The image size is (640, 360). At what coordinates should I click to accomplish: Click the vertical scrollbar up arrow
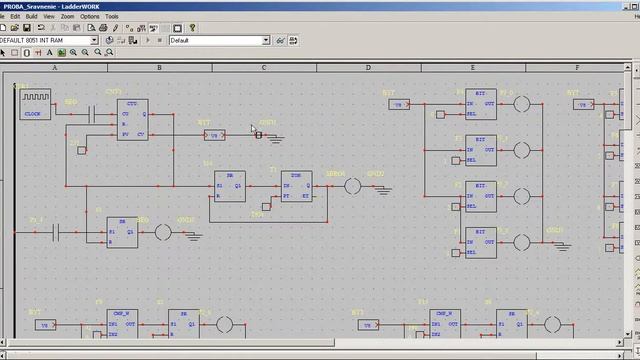pyautogui.click(x=628, y=67)
